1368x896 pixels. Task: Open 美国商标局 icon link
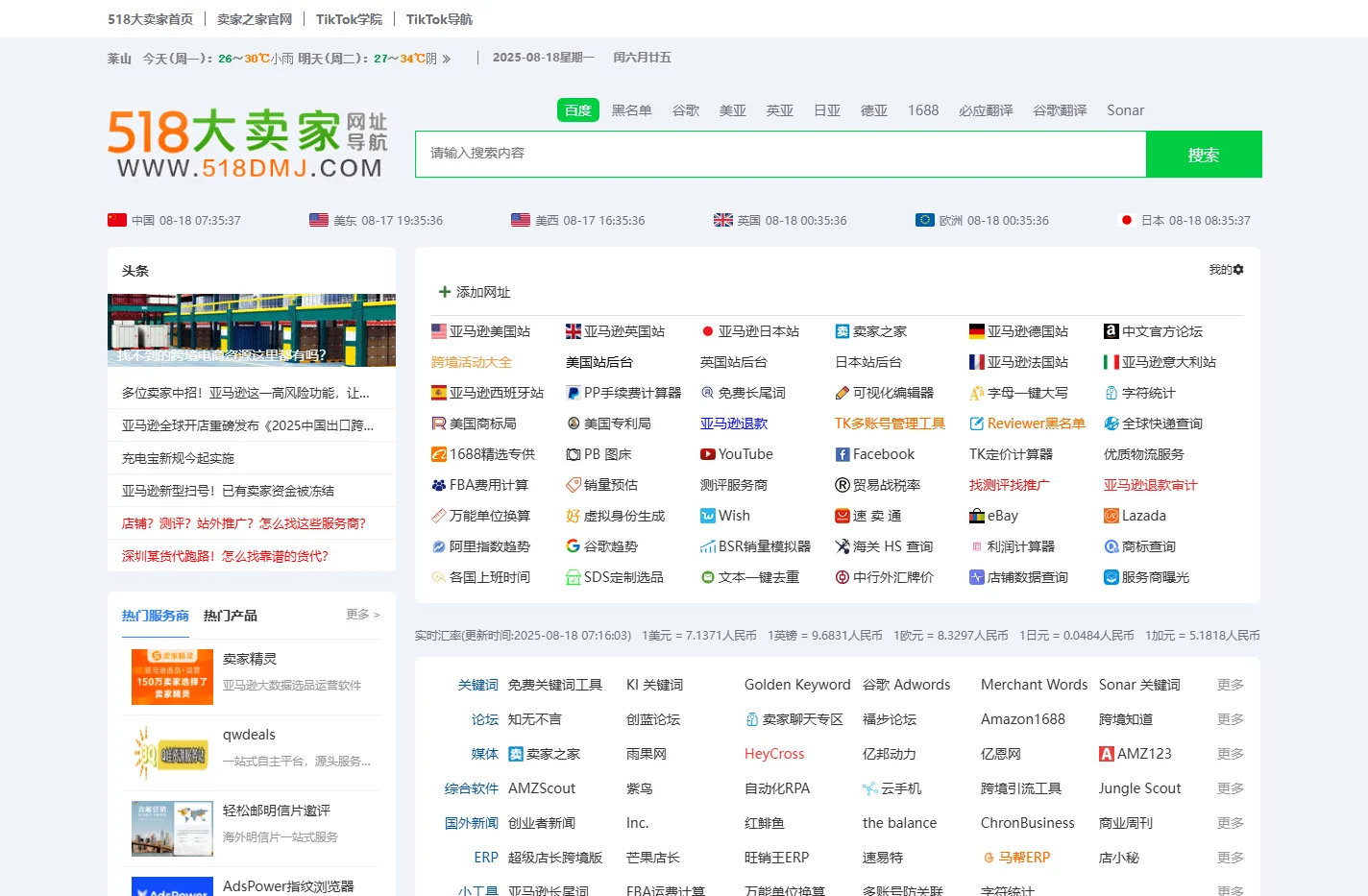tap(474, 424)
